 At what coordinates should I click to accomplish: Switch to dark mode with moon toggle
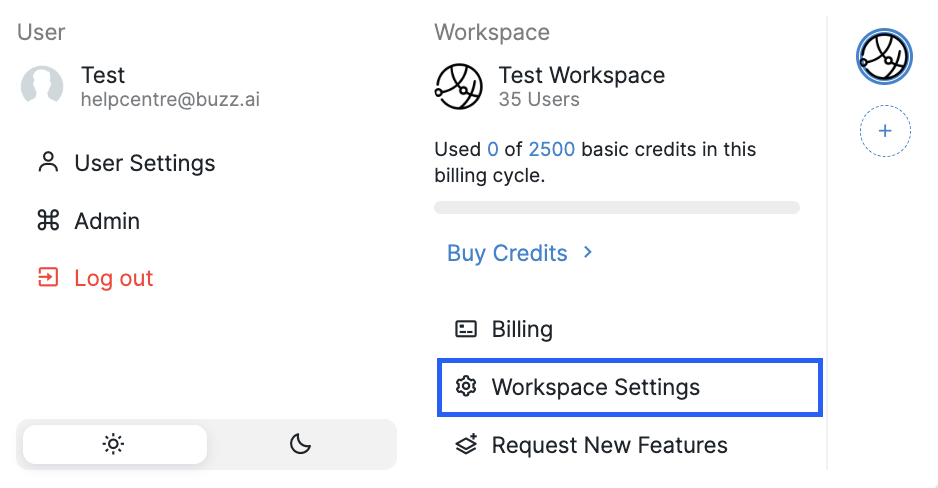(300, 445)
